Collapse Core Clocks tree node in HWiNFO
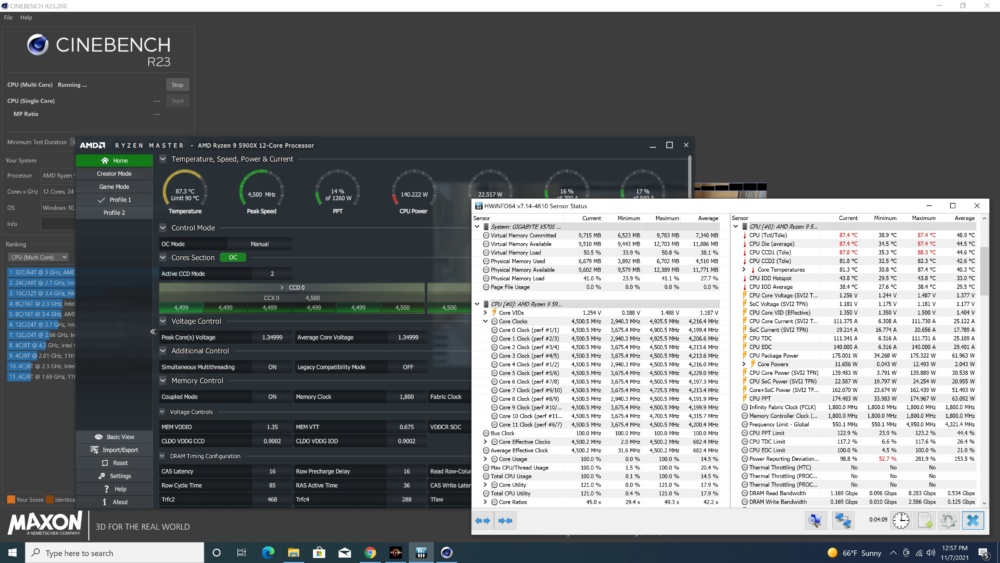Viewport: 1000px width, 563px height. [485, 321]
